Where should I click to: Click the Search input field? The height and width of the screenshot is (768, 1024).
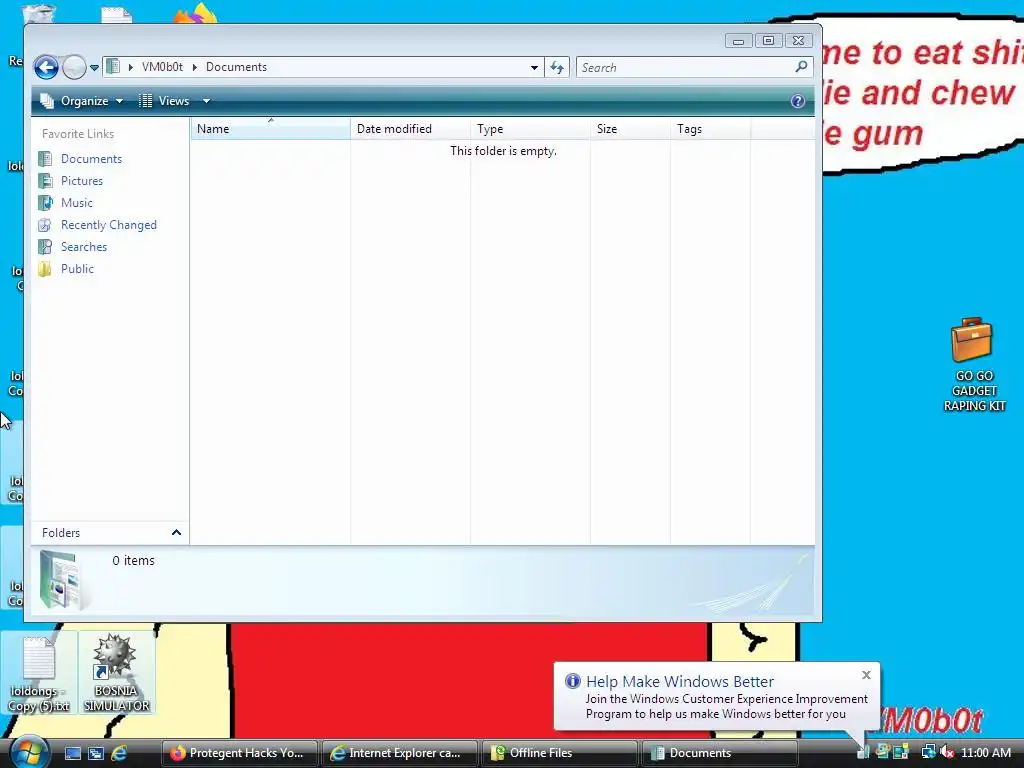pyautogui.click(x=685, y=67)
